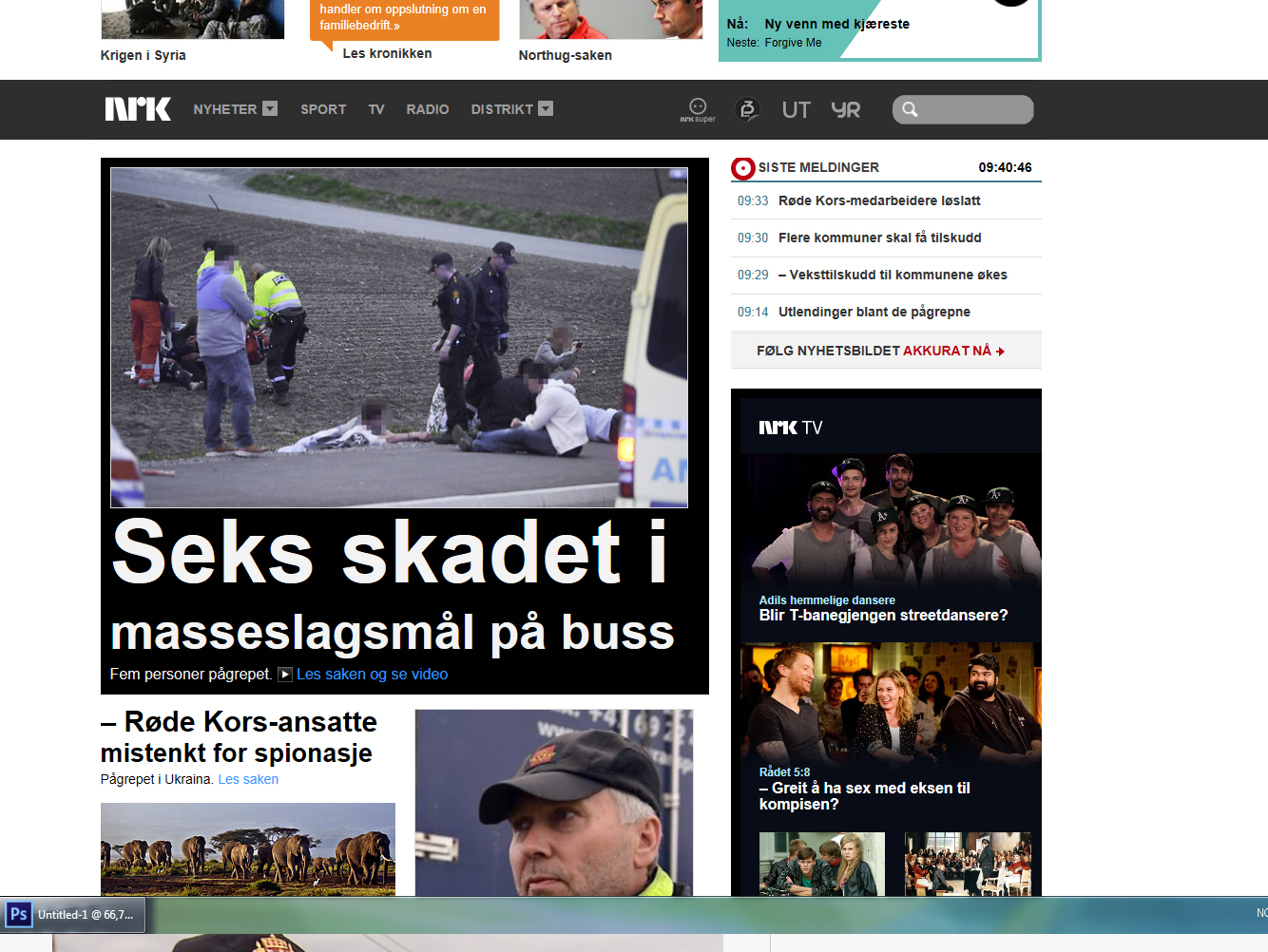Open the Sport menu item
Image resolution: width=1268 pixels, height=952 pixels.
323,109
